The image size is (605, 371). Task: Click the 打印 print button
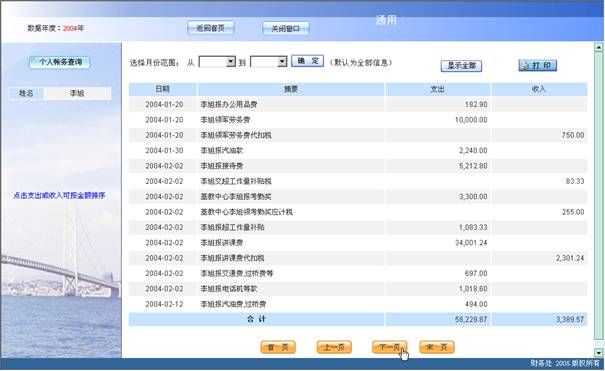click(537, 65)
